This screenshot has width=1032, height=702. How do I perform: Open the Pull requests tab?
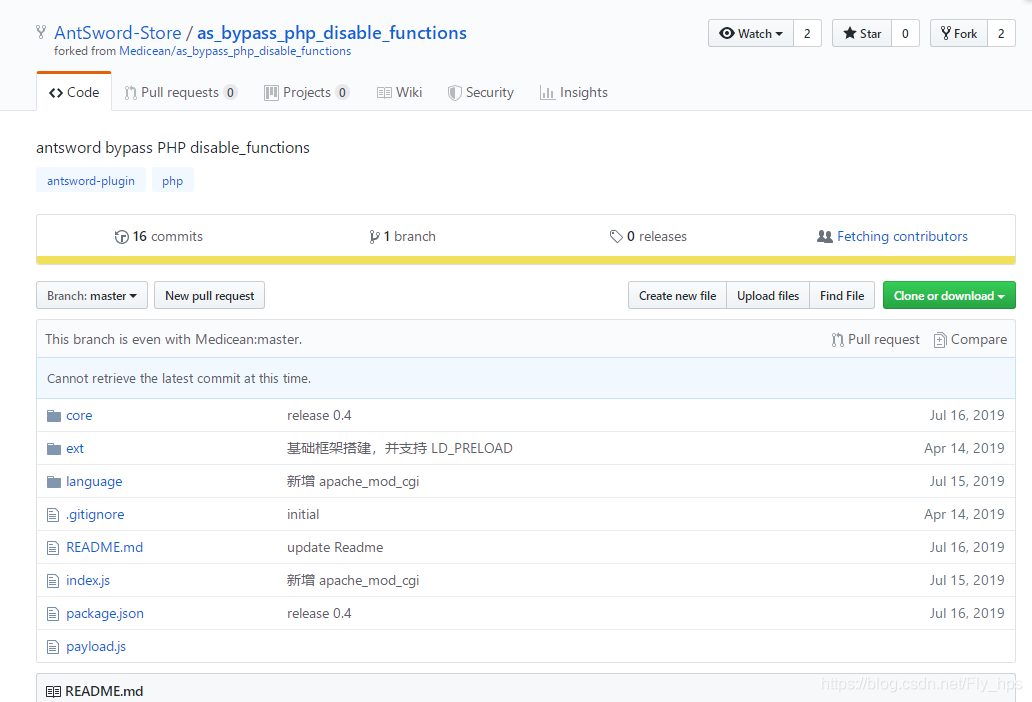(x=181, y=93)
